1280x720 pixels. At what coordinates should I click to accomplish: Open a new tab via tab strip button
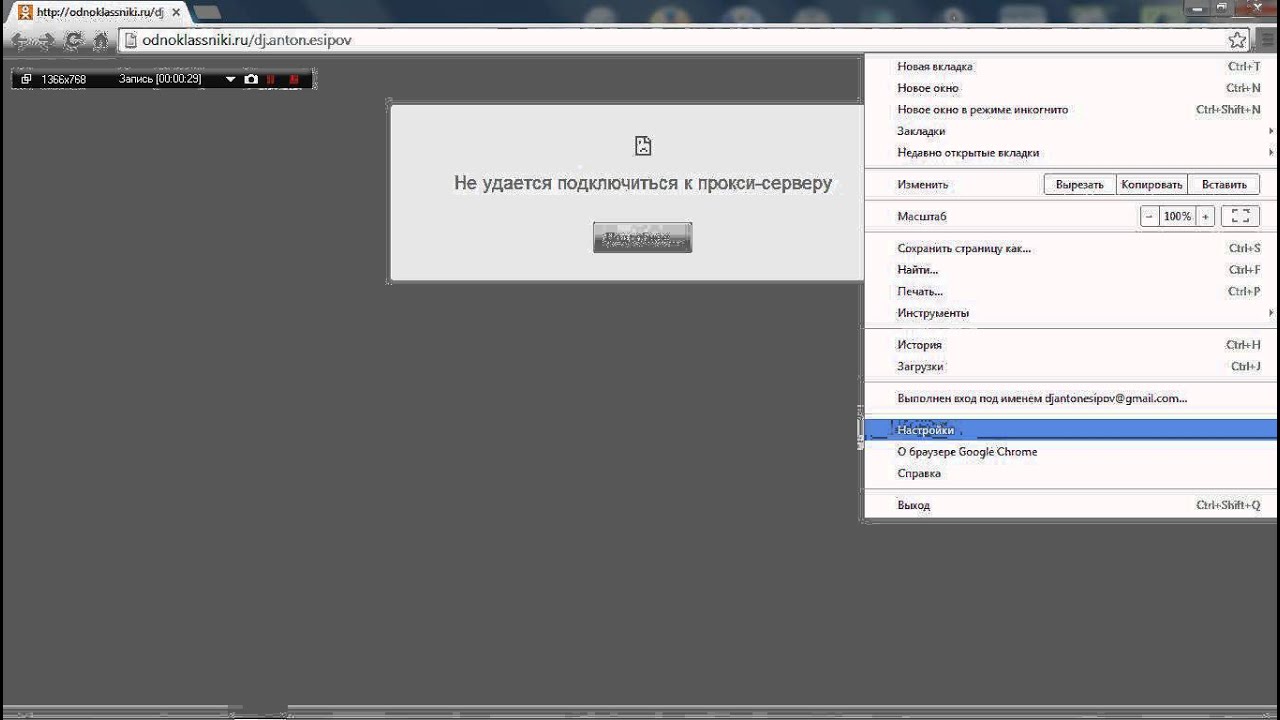coord(207,12)
